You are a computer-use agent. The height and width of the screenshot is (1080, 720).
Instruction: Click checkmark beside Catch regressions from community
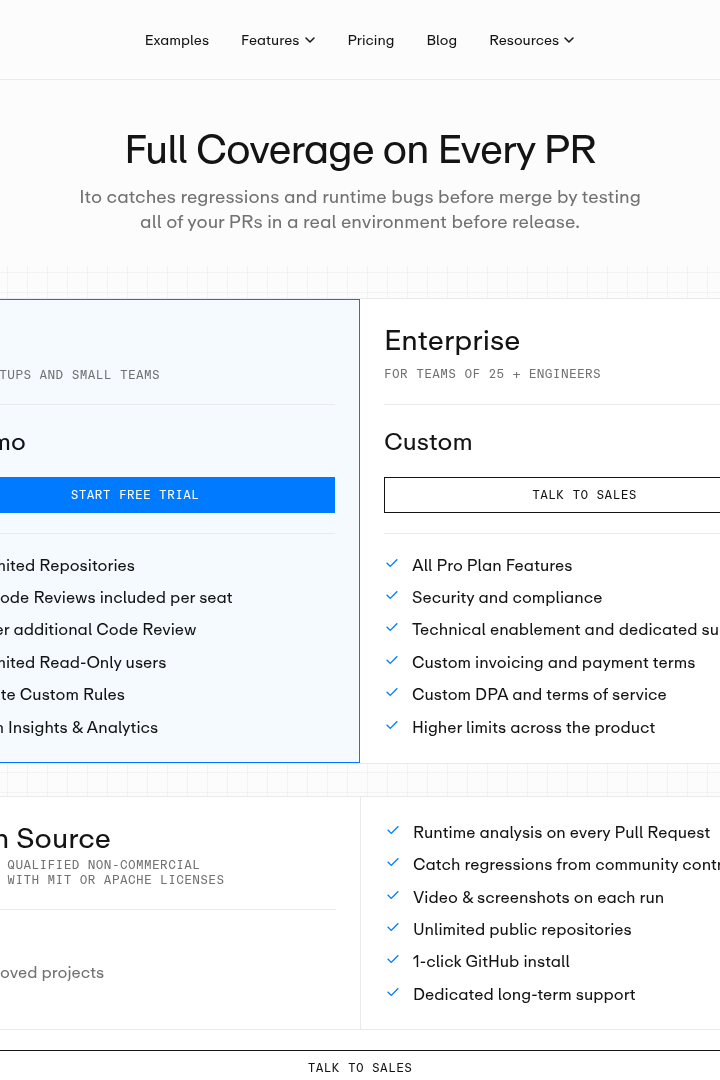point(393,862)
